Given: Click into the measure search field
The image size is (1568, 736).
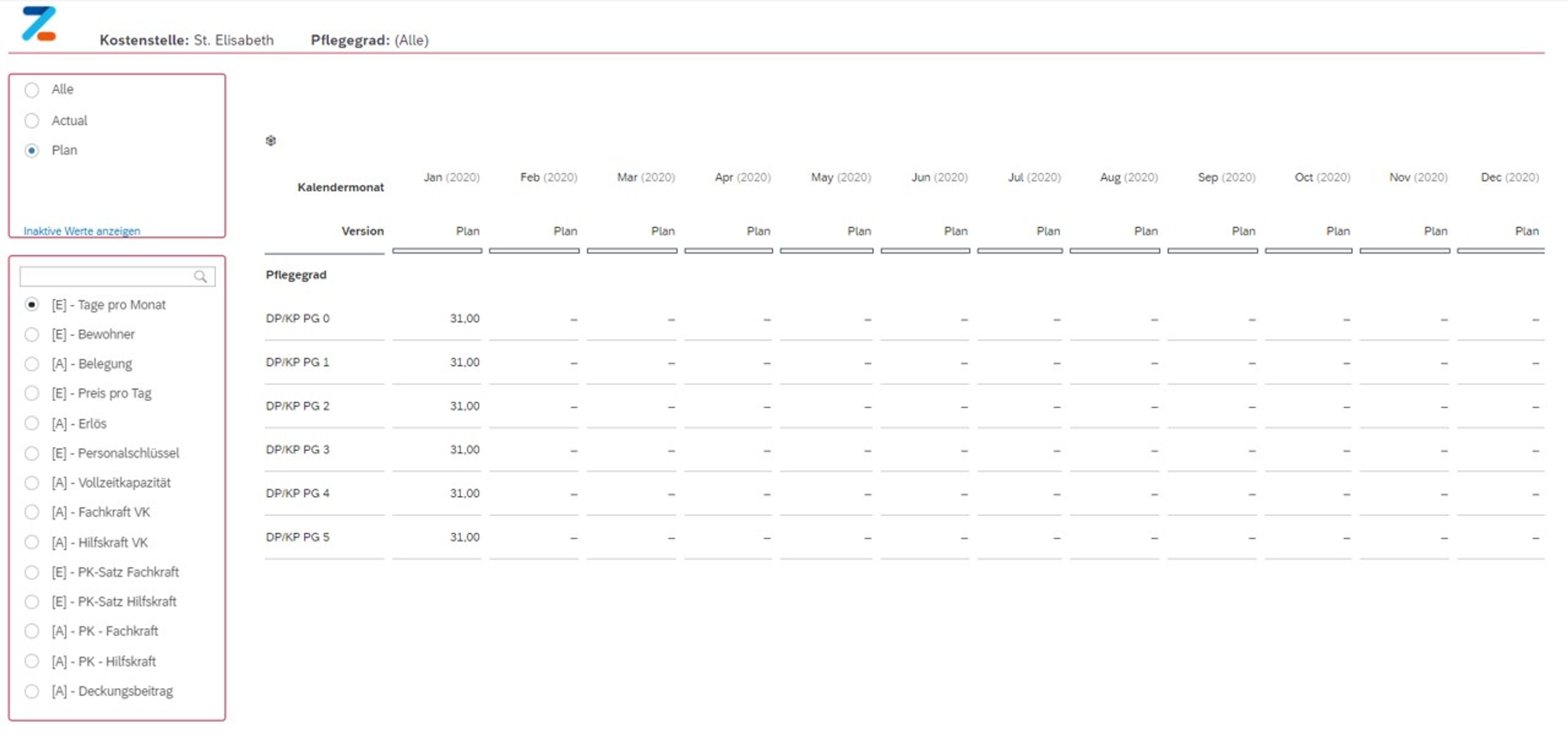Looking at the screenshot, I should (x=107, y=277).
